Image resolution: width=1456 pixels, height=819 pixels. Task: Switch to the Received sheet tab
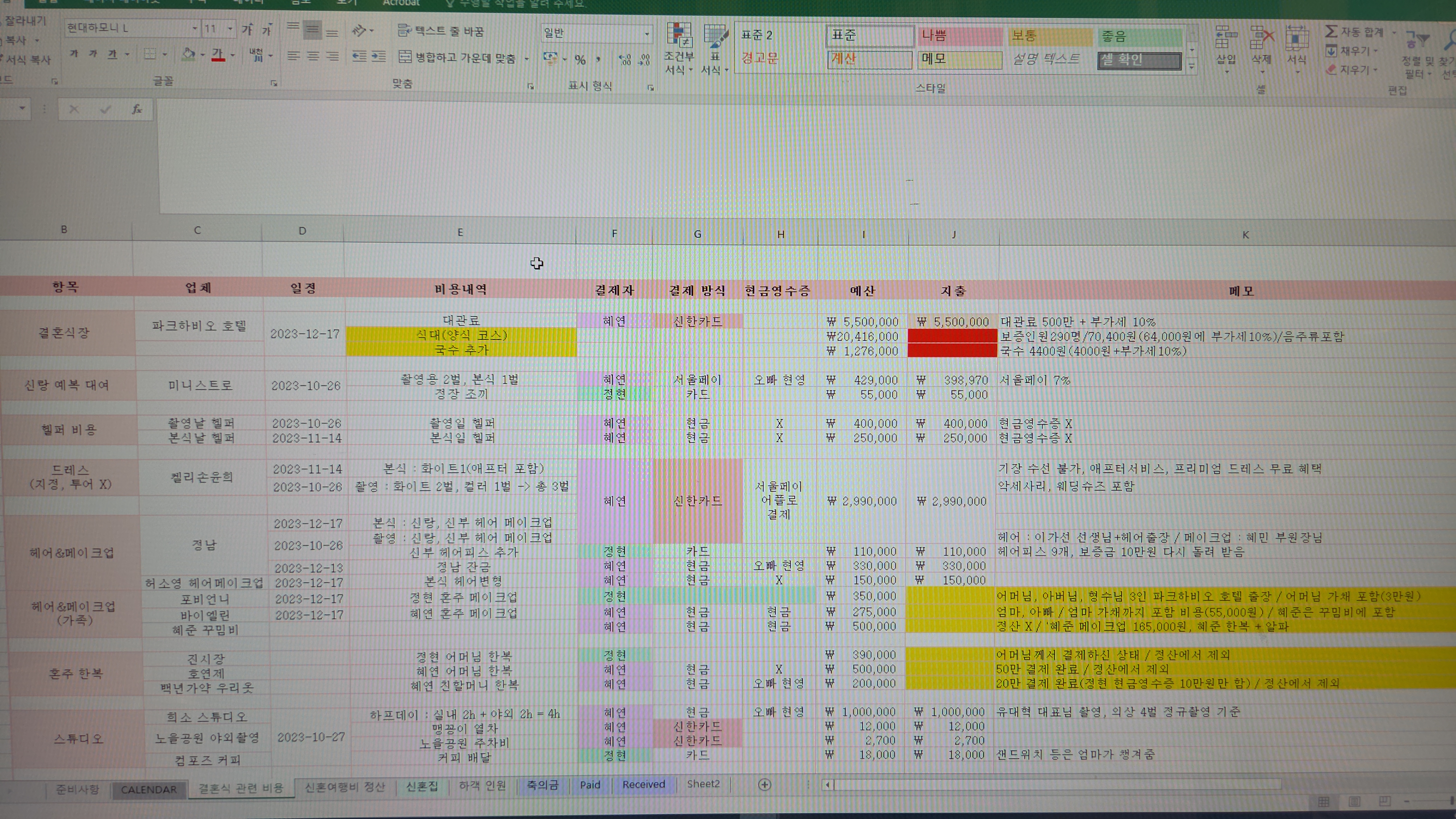[x=644, y=784]
